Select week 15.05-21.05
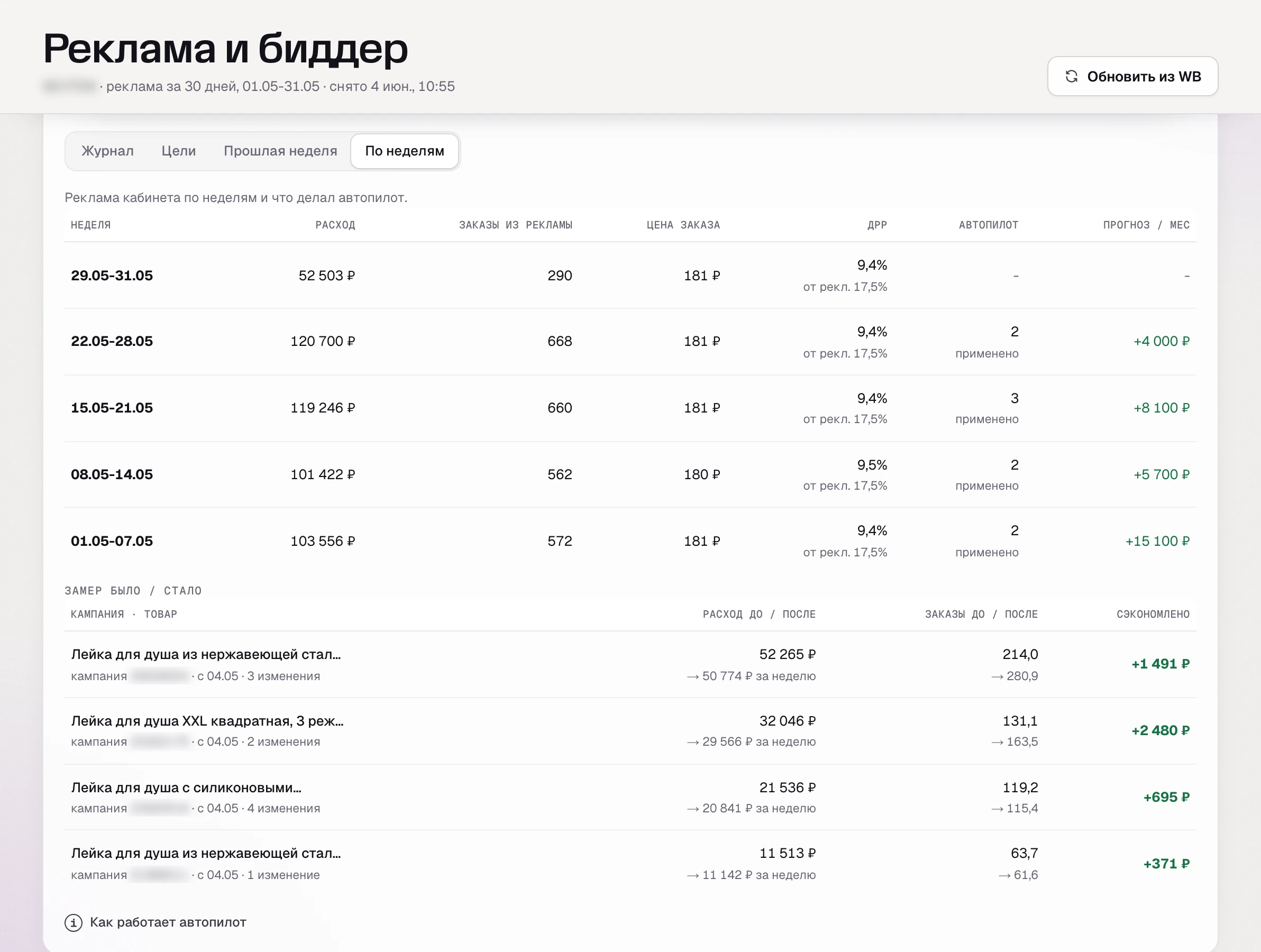 [x=112, y=408]
